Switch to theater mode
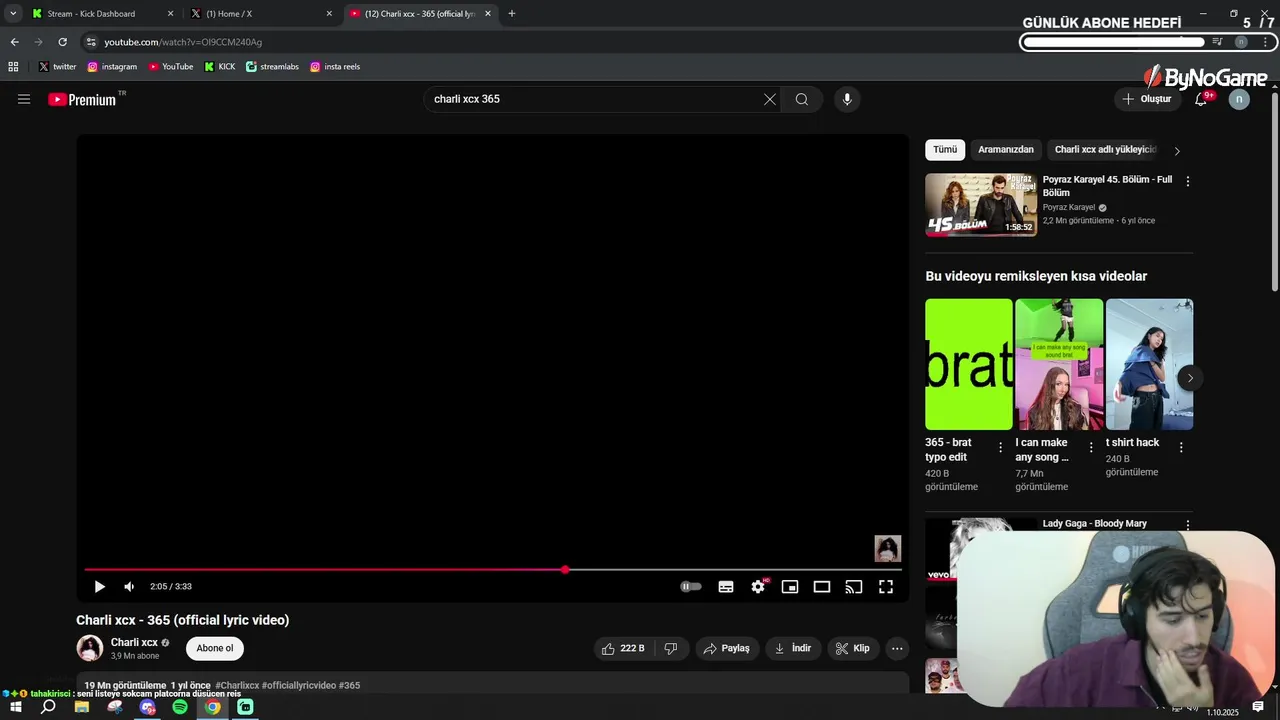This screenshot has height=720, width=1280. (x=822, y=587)
